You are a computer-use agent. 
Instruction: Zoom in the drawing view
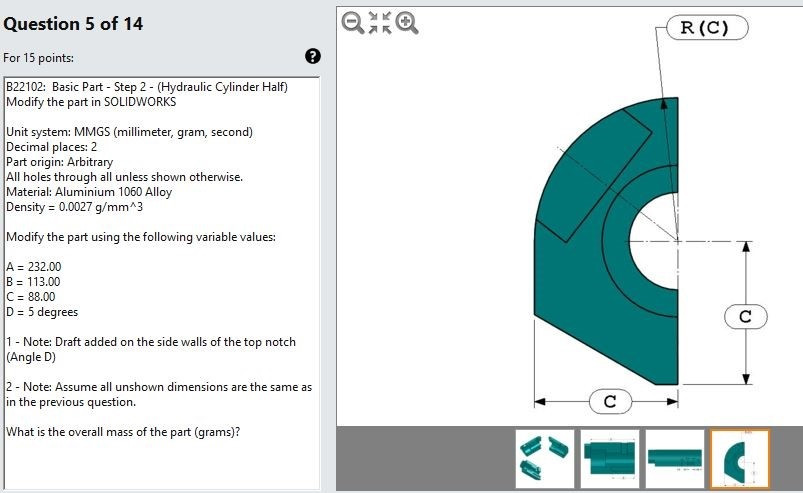pos(407,23)
